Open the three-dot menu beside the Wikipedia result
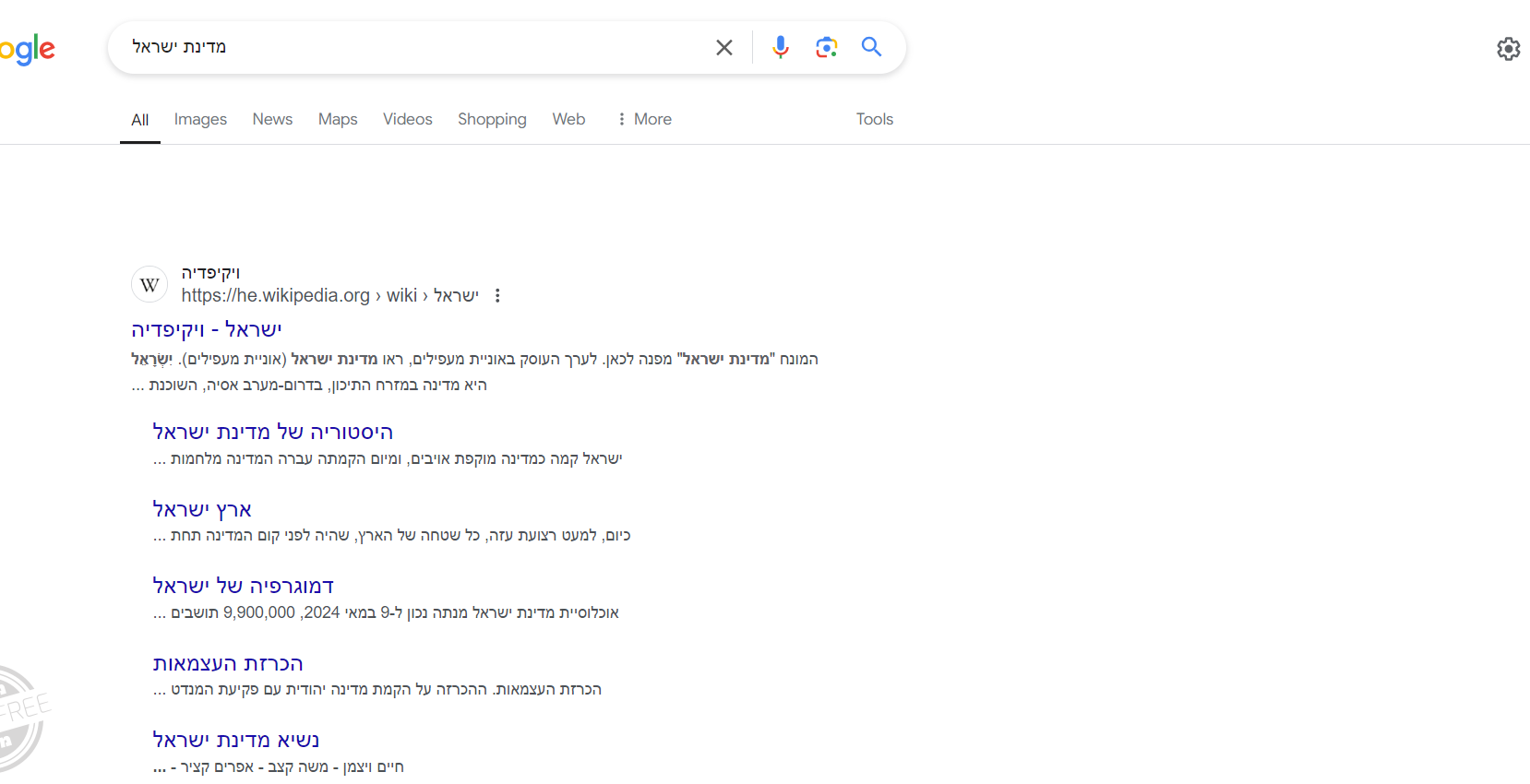The image size is (1530, 784). pos(497,296)
